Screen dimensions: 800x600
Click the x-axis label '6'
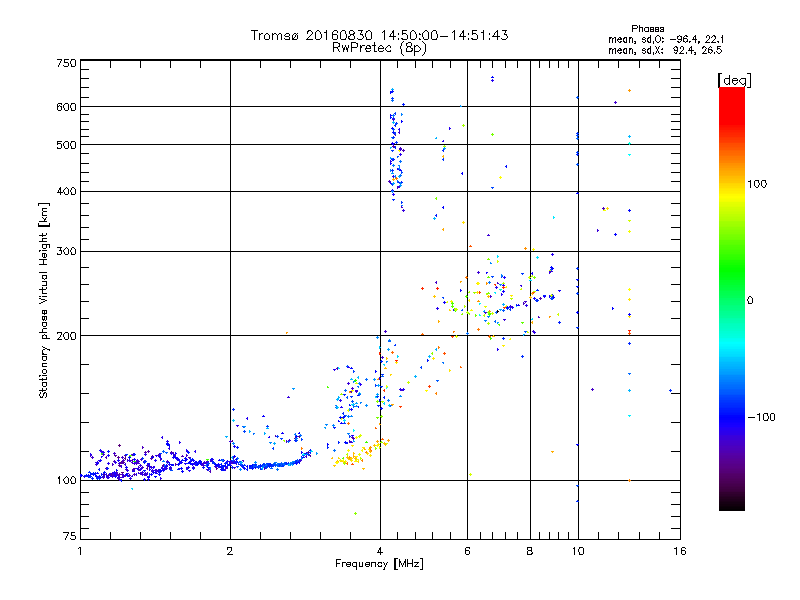click(x=467, y=551)
